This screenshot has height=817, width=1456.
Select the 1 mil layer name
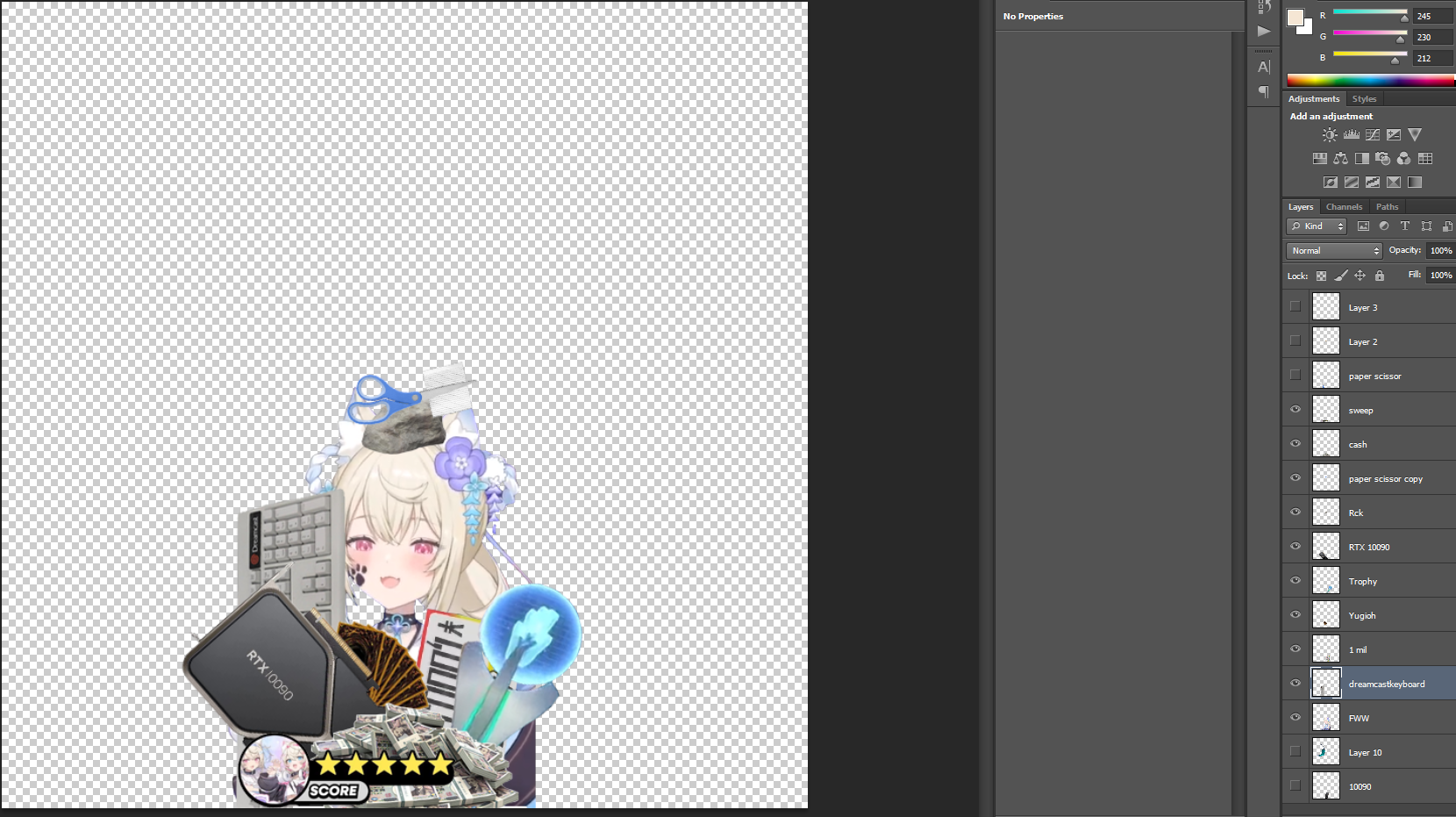click(x=1358, y=650)
